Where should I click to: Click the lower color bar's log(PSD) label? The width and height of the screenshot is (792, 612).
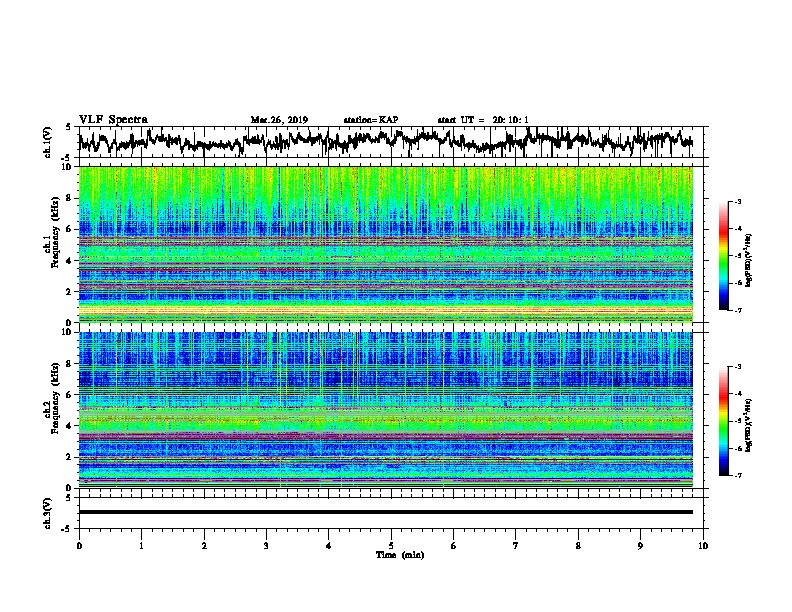(x=749, y=424)
